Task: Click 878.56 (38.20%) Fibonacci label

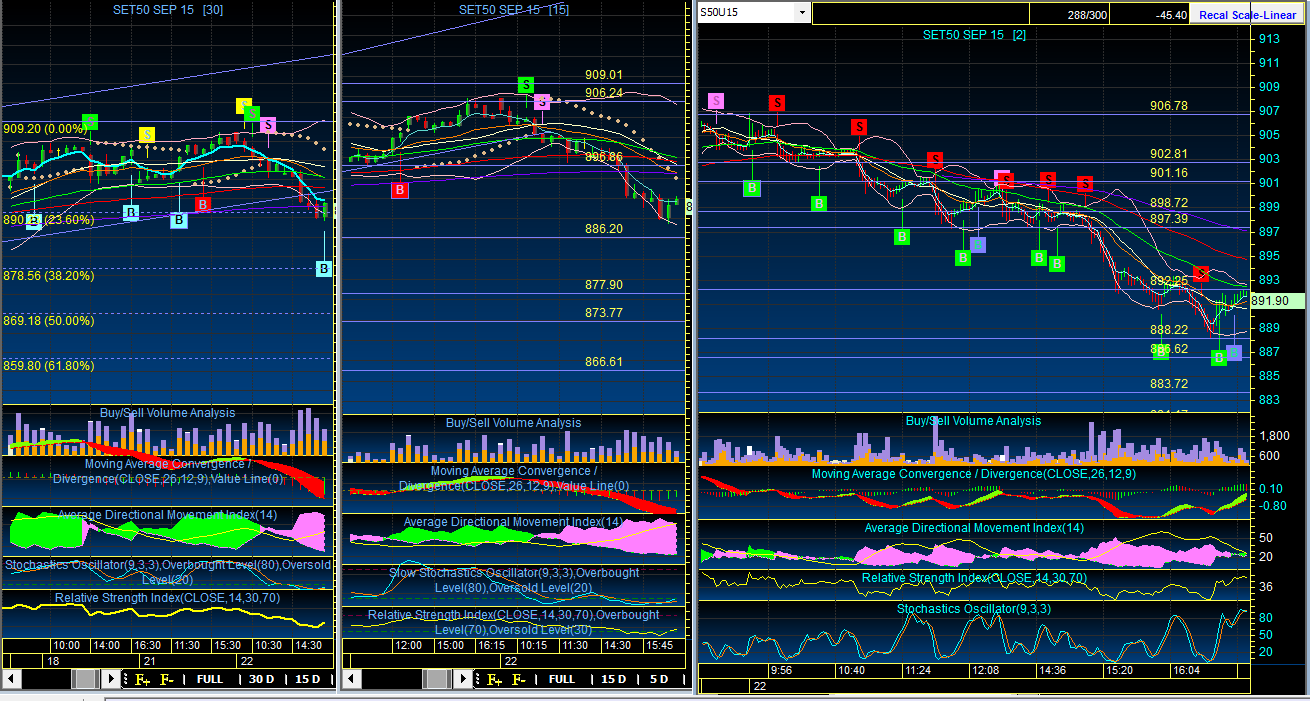Action: pos(48,275)
